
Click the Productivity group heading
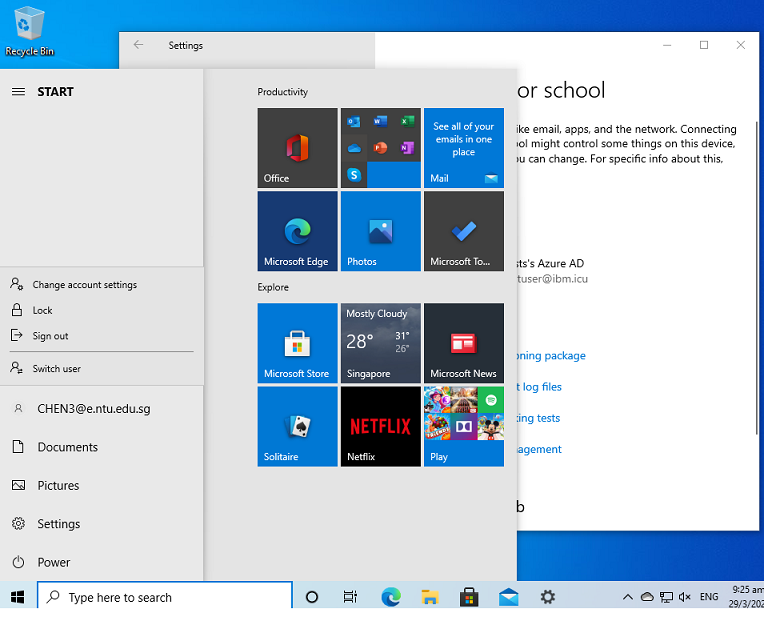[283, 92]
